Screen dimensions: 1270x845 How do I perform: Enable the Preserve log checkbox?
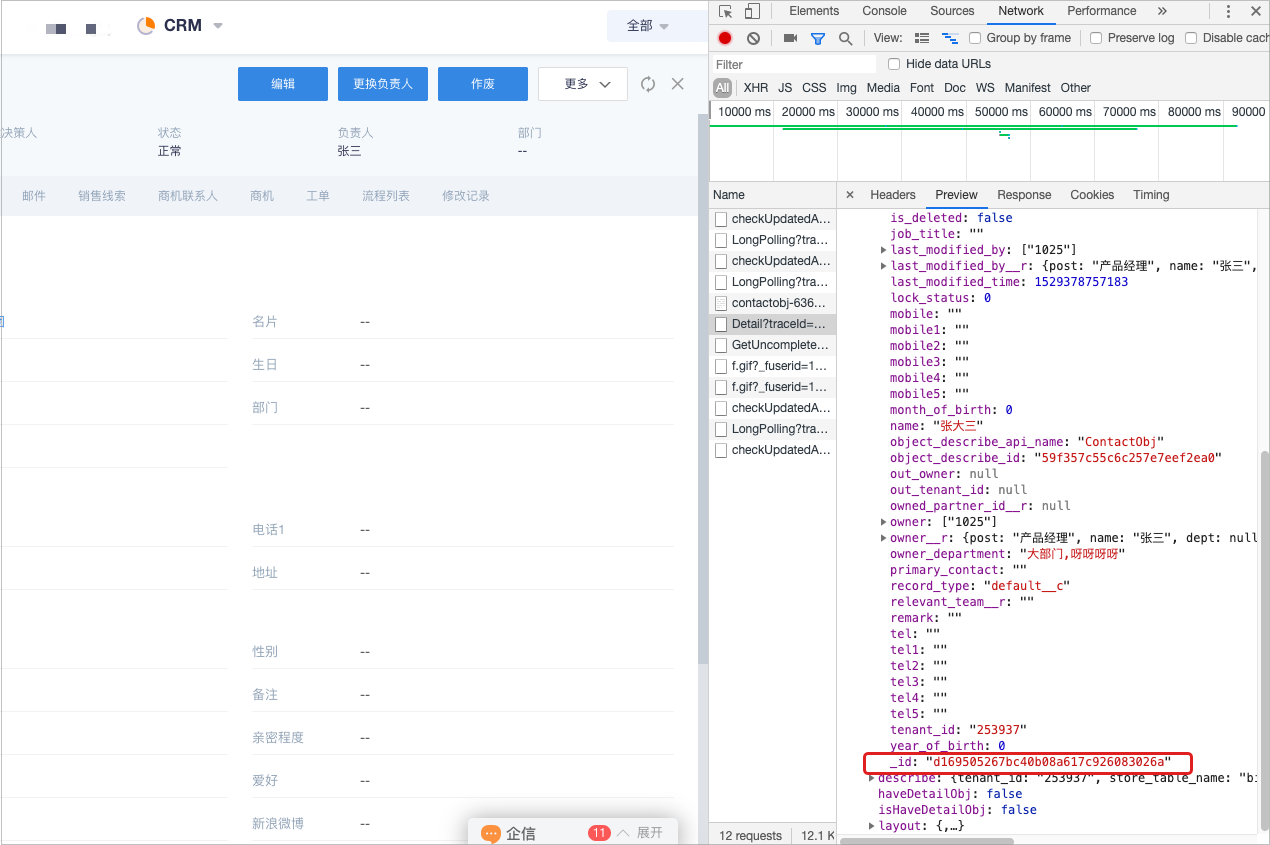coord(1096,38)
